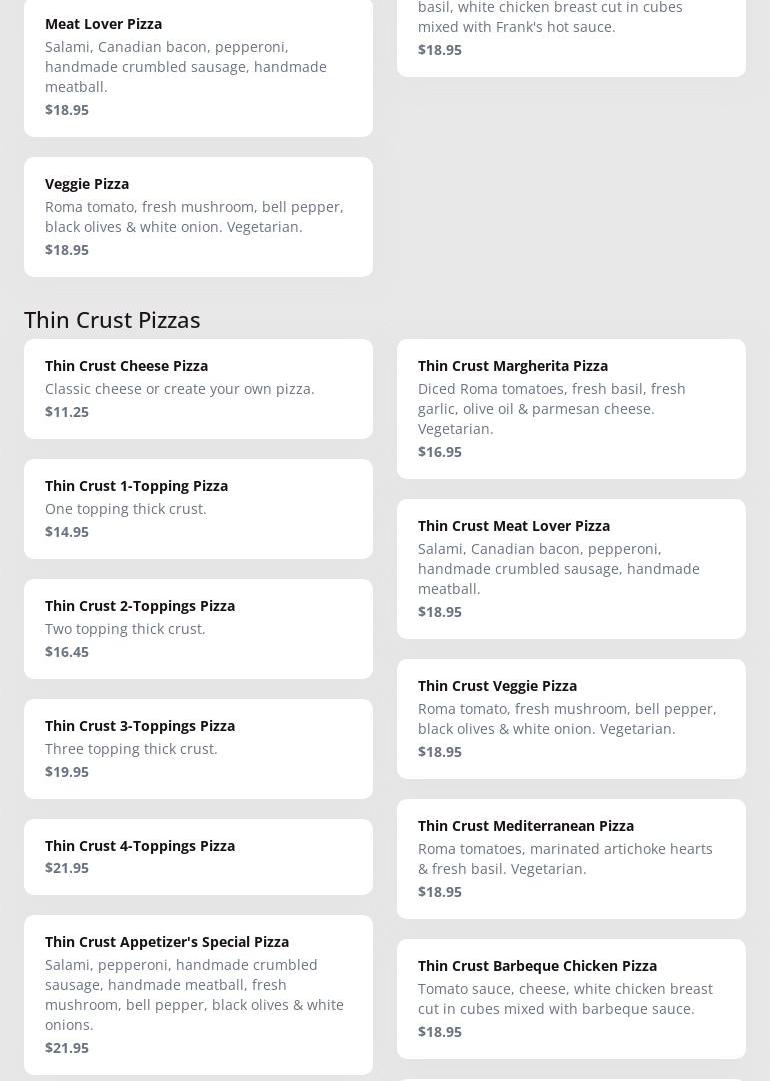Open the Meat Lover Pizza item
The width and height of the screenshot is (770, 1081).
(x=198, y=66)
